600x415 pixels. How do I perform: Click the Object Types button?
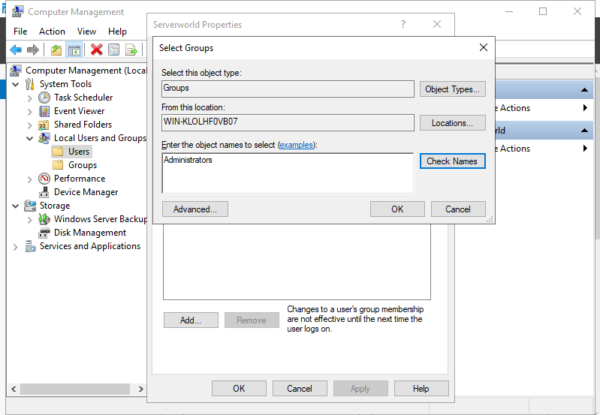click(452, 89)
